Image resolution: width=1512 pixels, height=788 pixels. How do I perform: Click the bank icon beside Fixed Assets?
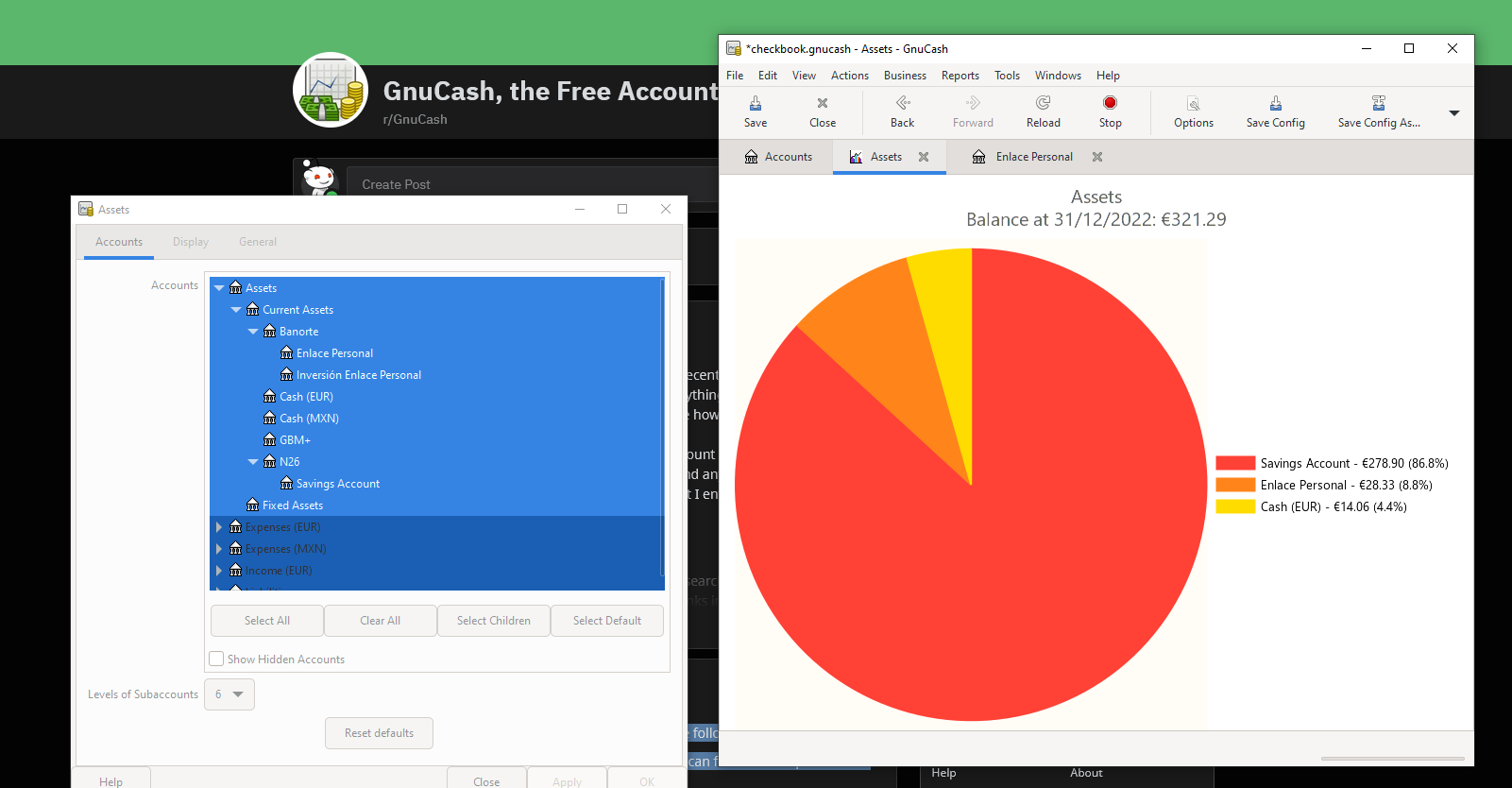tap(252, 505)
